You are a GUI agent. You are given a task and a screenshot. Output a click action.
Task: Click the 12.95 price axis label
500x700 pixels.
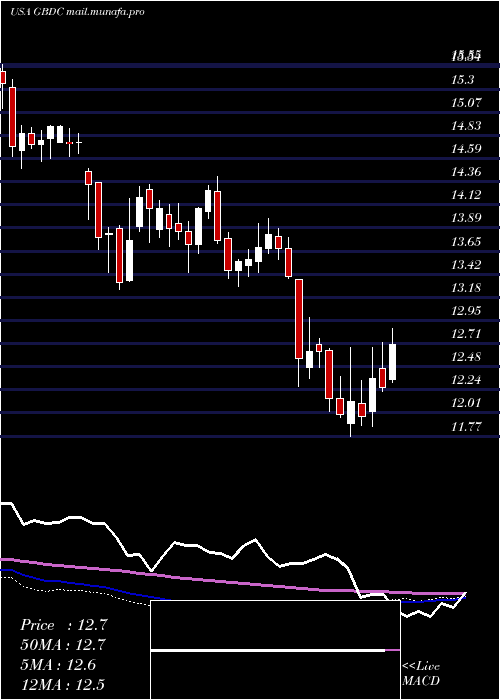[x=467, y=311]
